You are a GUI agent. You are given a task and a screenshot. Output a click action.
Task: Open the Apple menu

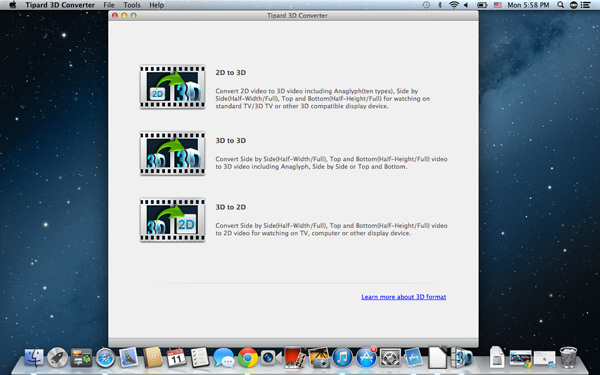pos(13,5)
